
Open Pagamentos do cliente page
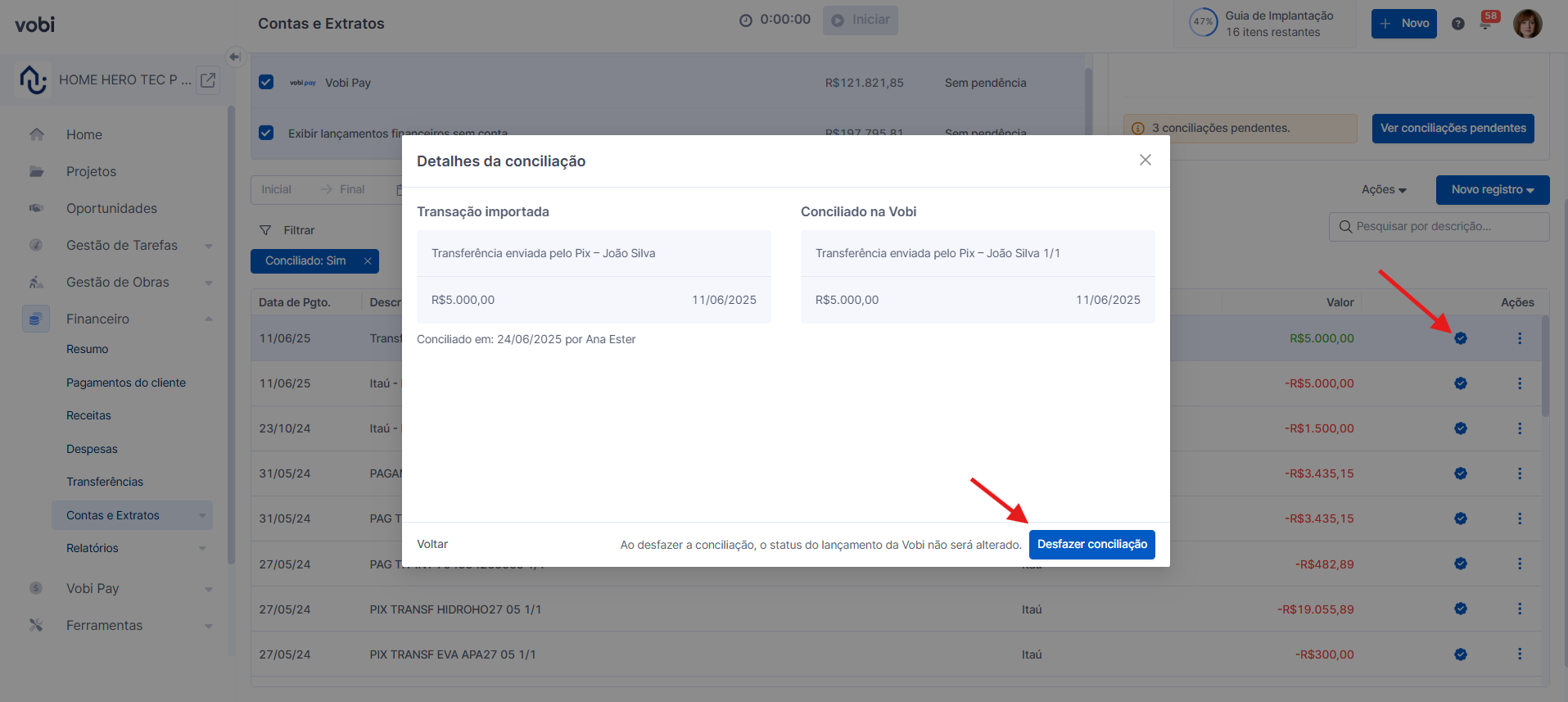(x=126, y=383)
